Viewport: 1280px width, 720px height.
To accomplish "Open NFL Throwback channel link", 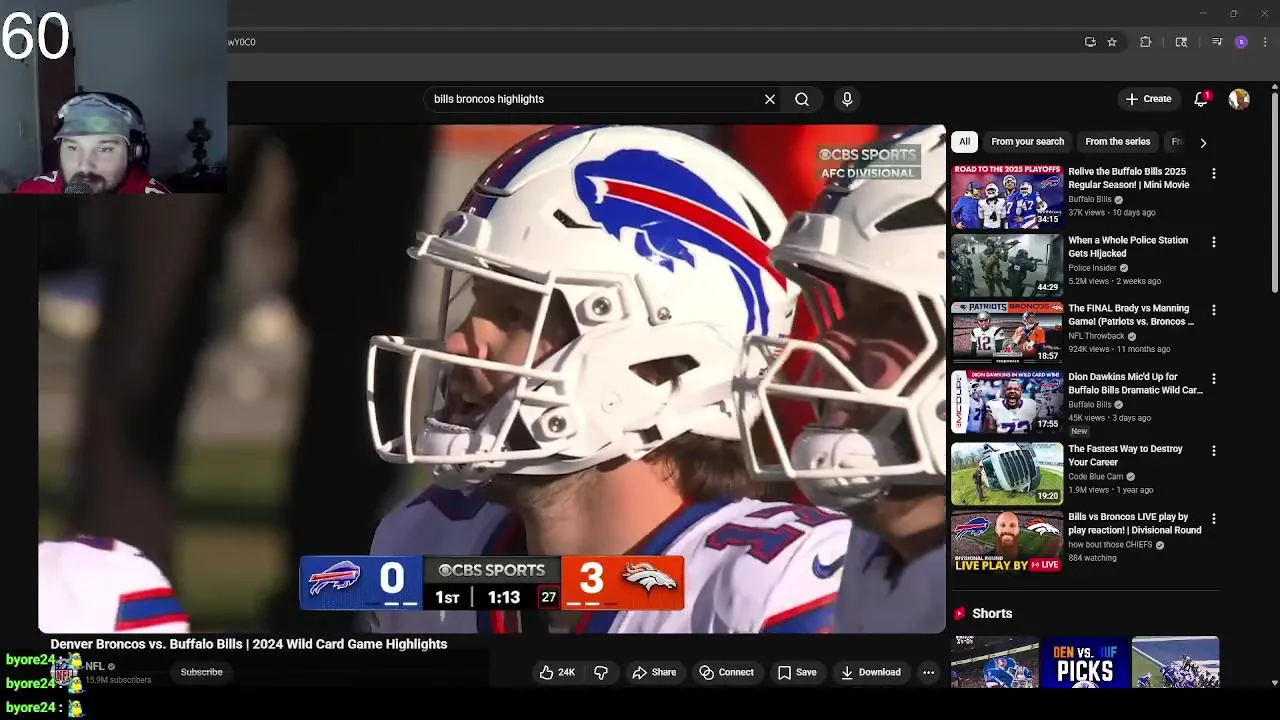I will click(1096, 336).
